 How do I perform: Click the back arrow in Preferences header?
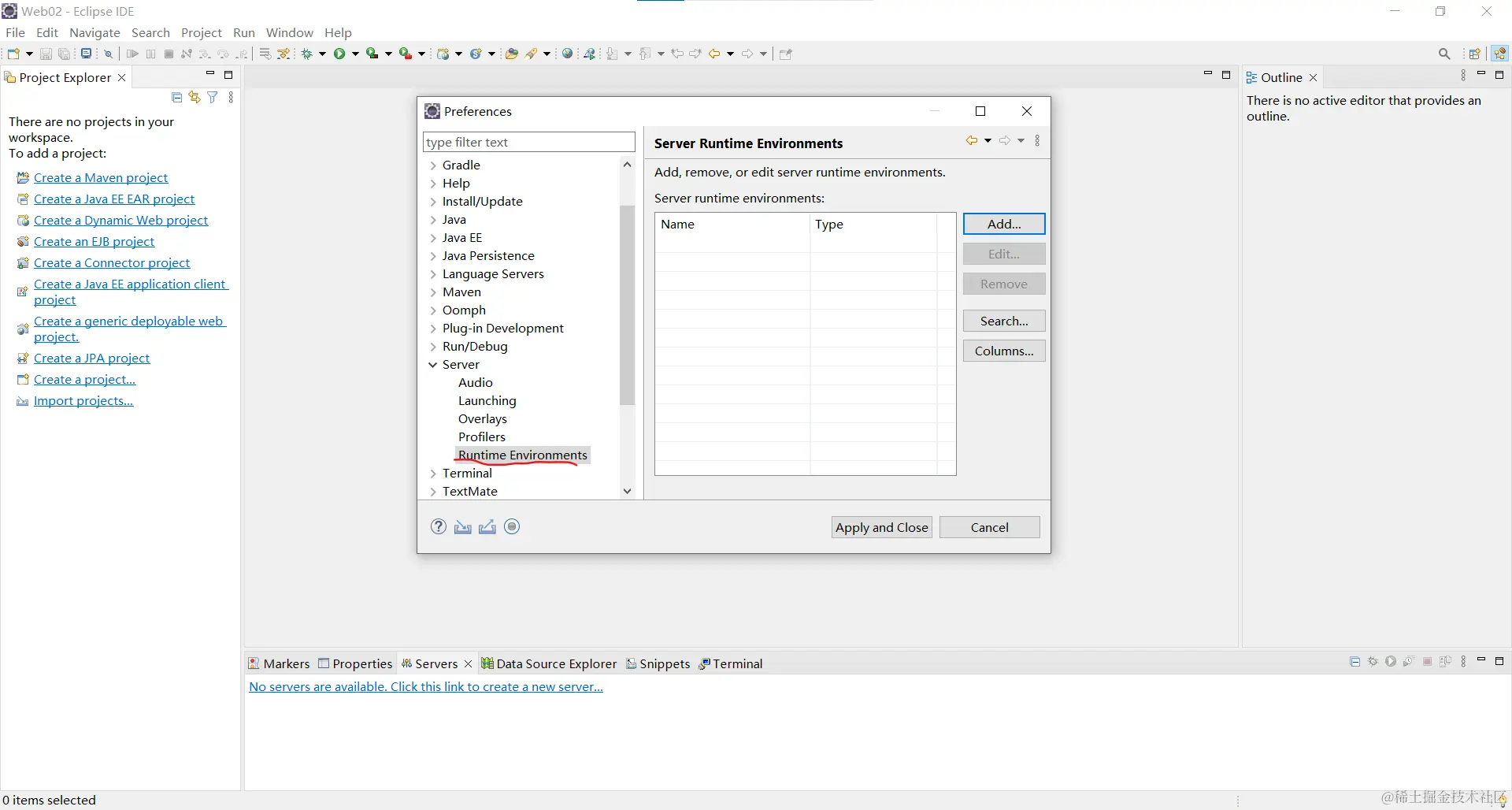point(972,140)
